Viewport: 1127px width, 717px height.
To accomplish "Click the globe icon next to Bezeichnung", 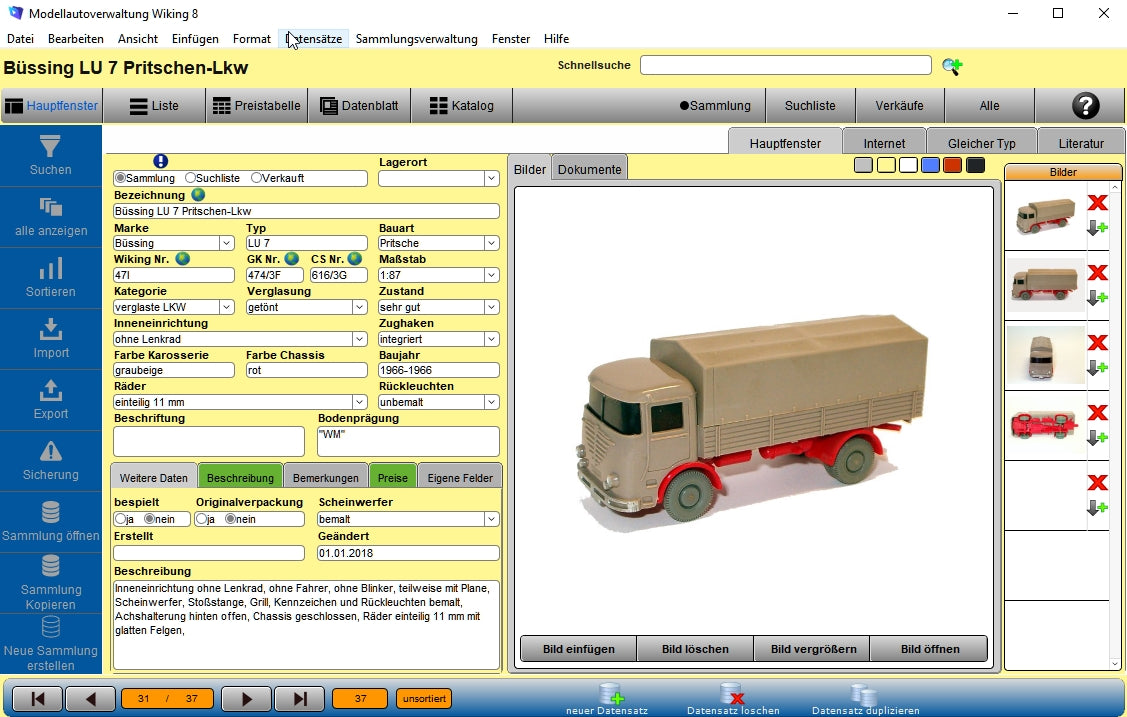I will tap(198, 195).
